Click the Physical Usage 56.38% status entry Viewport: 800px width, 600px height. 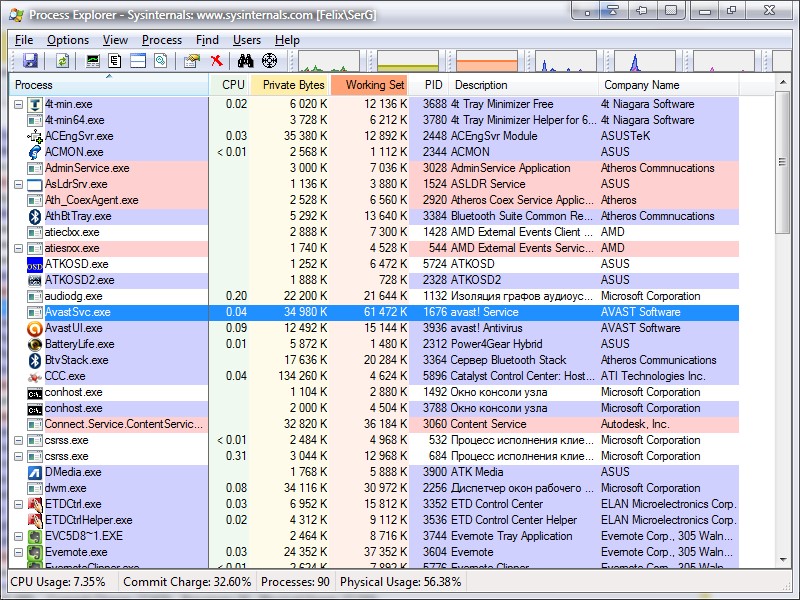click(x=401, y=582)
